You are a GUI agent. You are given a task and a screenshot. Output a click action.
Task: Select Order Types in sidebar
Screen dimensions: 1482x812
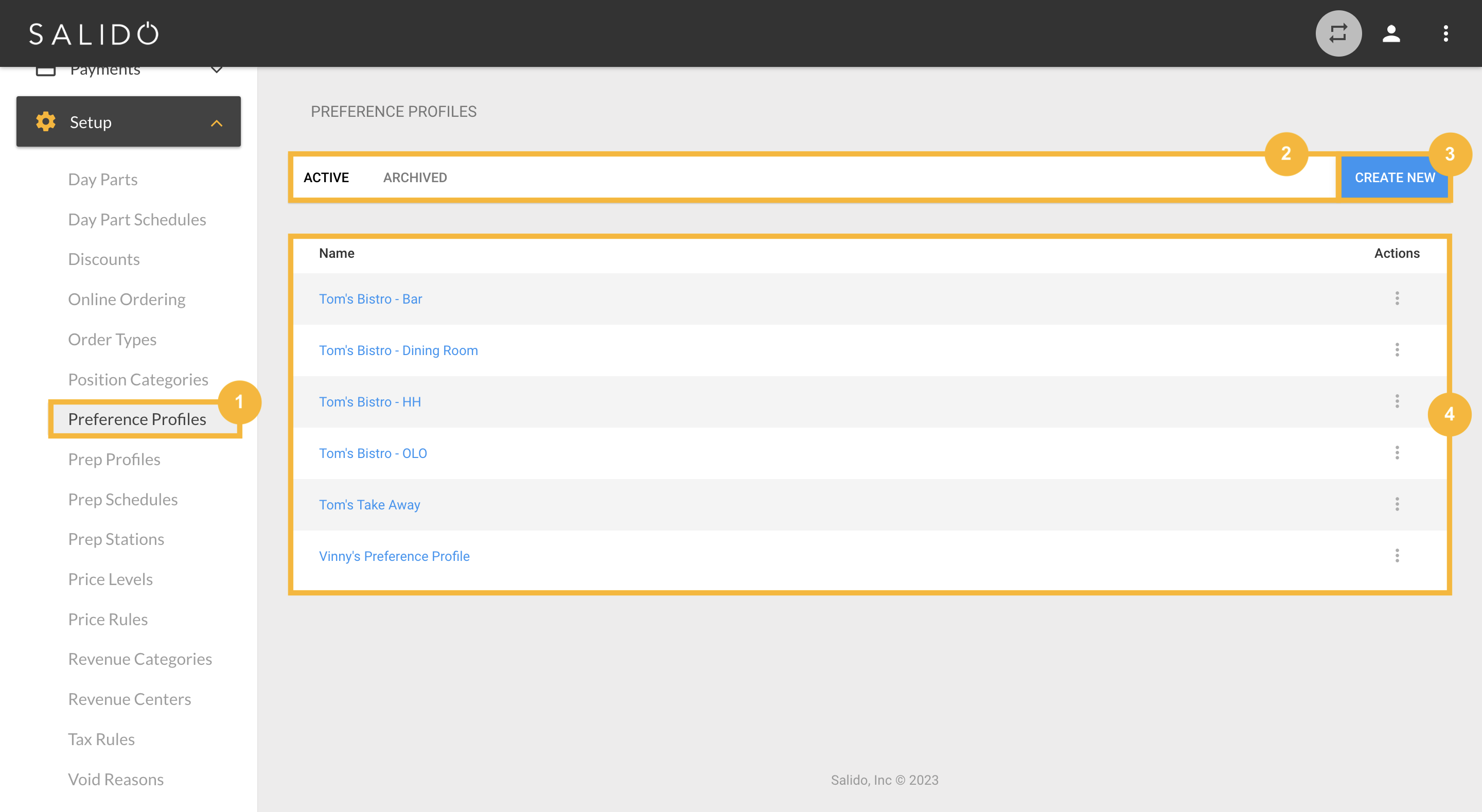[112, 339]
